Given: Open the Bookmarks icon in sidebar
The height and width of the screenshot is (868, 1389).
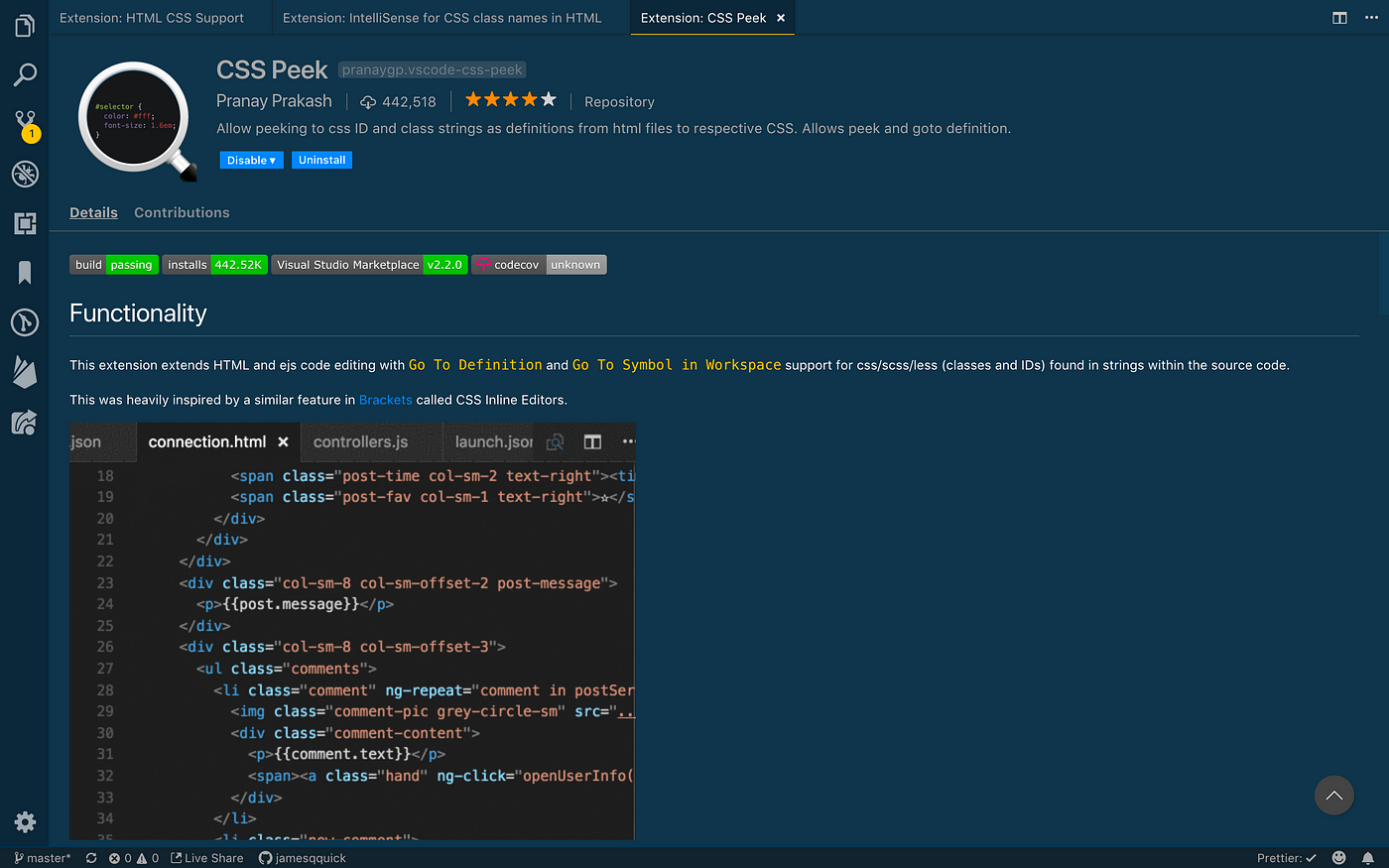Looking at the screenshot, I should tap(25, 273).
